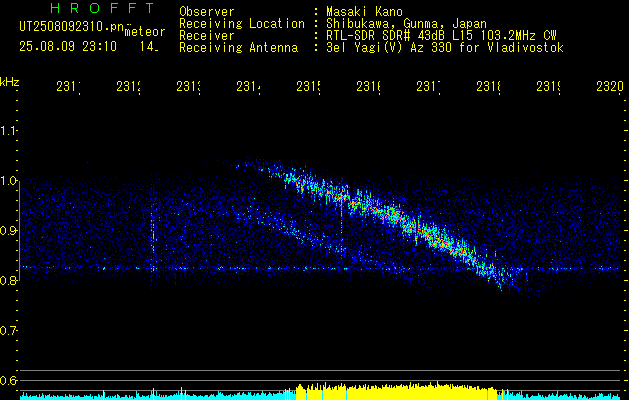Click the kHz axis unit label
The width and height of the screenshot is (629, 400).
(x=10, y=82)
